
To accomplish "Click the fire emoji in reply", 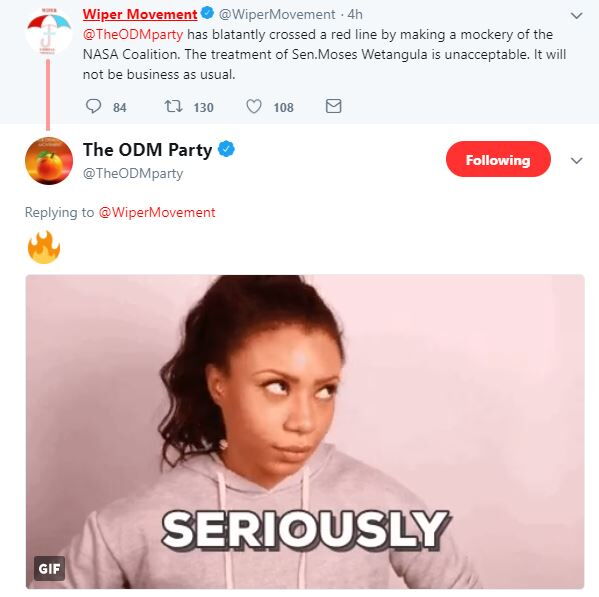I will point(44,248).
